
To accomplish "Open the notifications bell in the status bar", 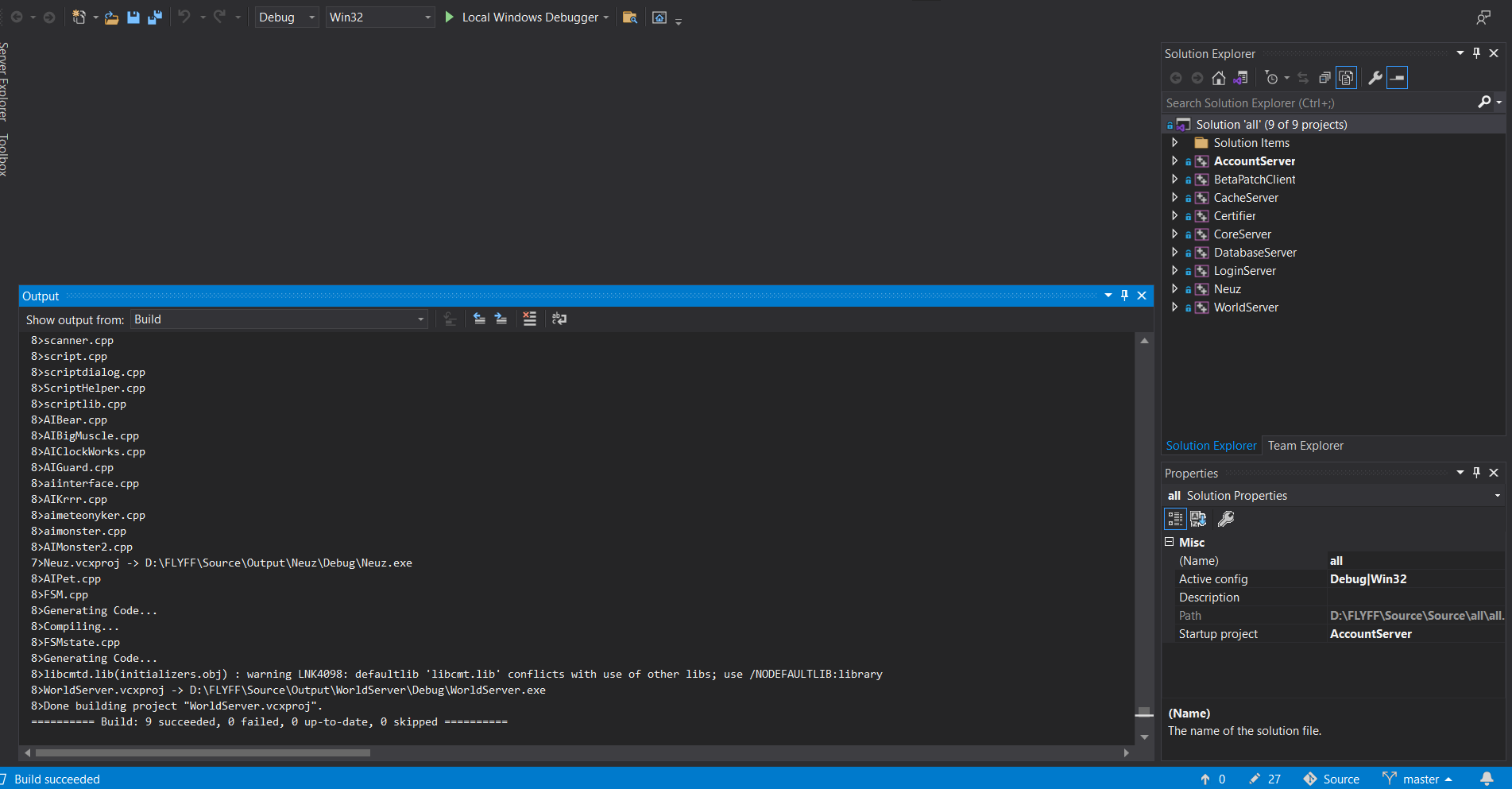I will [x=1487, y=779].
